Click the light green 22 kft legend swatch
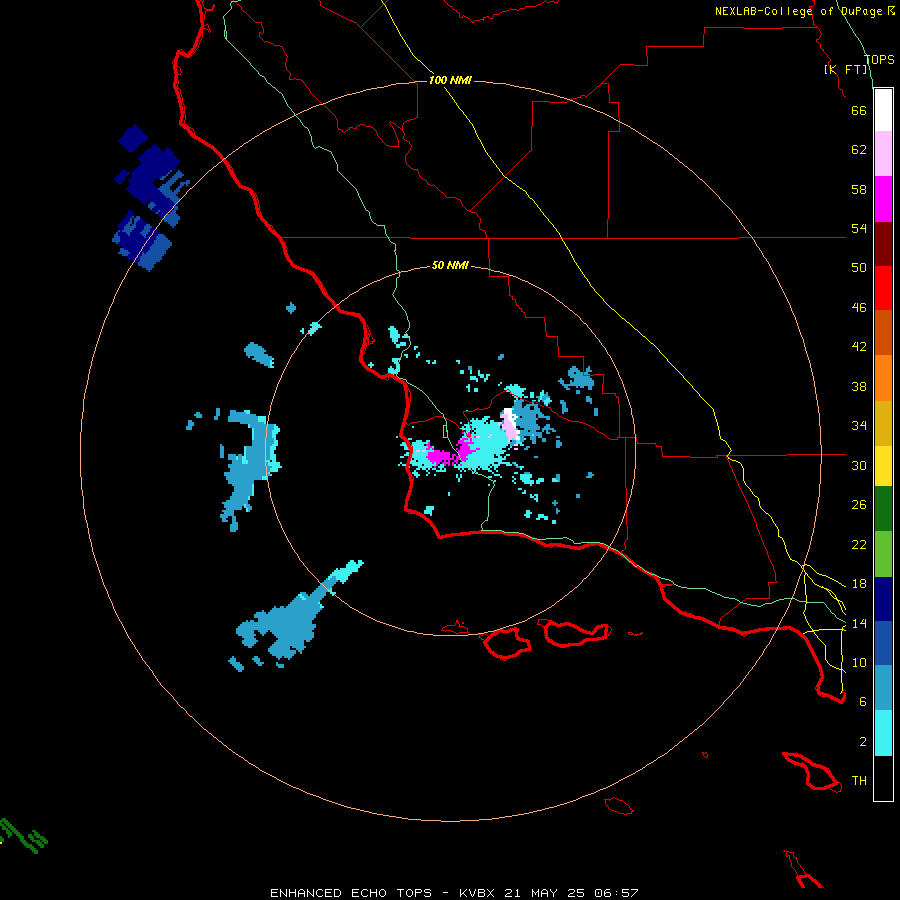900x900 pixels. pyautogui.click(x=883, y=554)
